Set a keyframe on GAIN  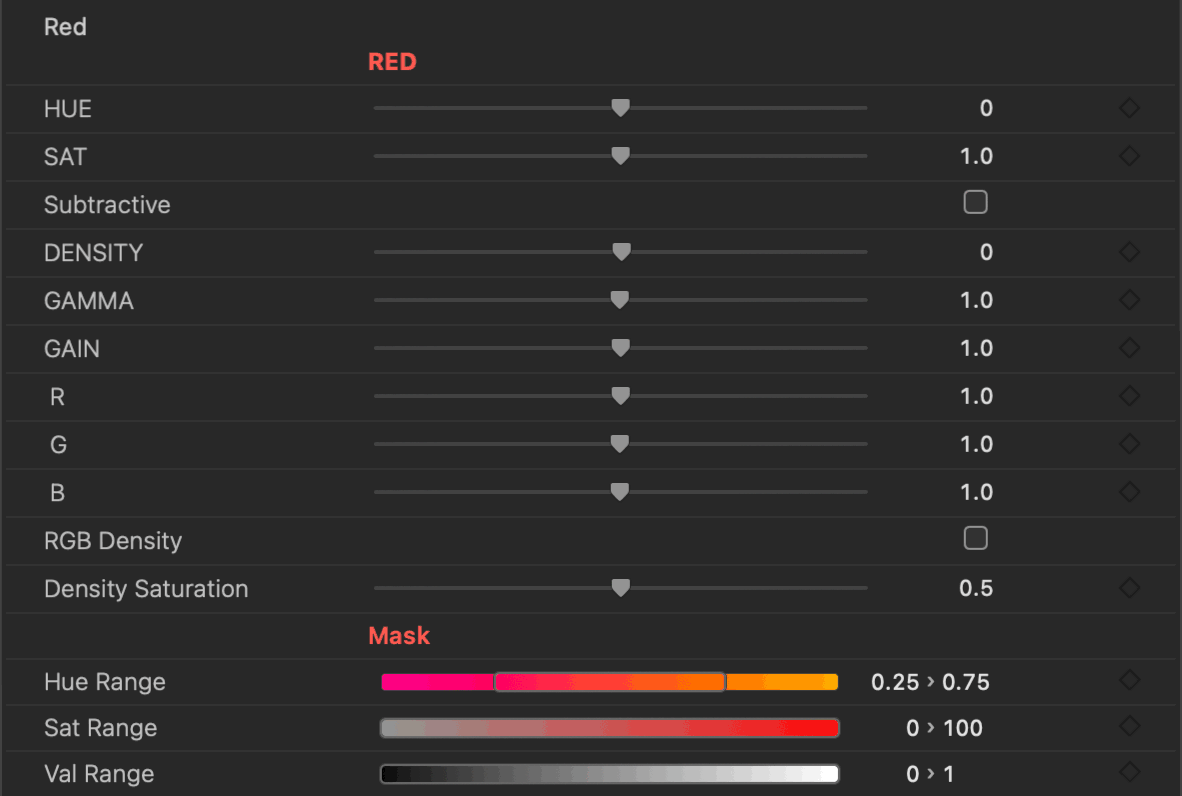tap(1128, 348)
